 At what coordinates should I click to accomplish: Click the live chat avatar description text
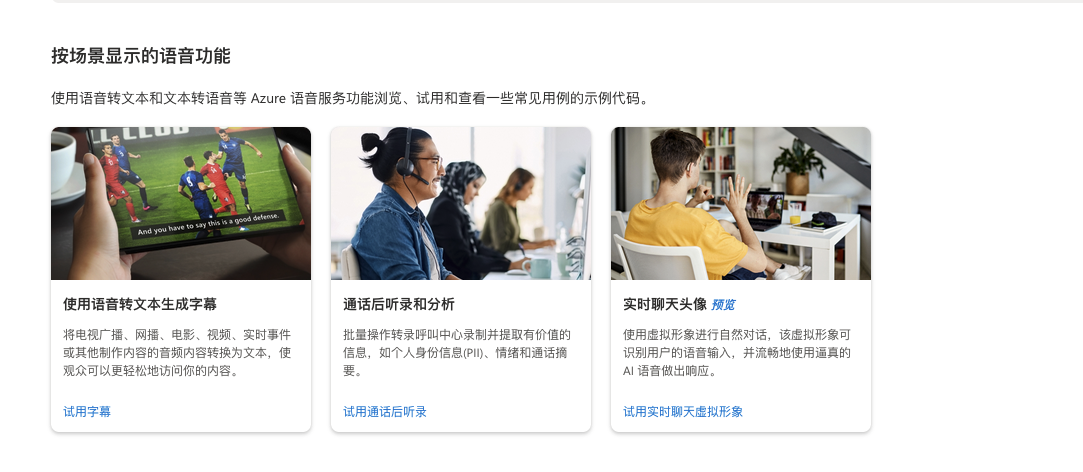737,353
